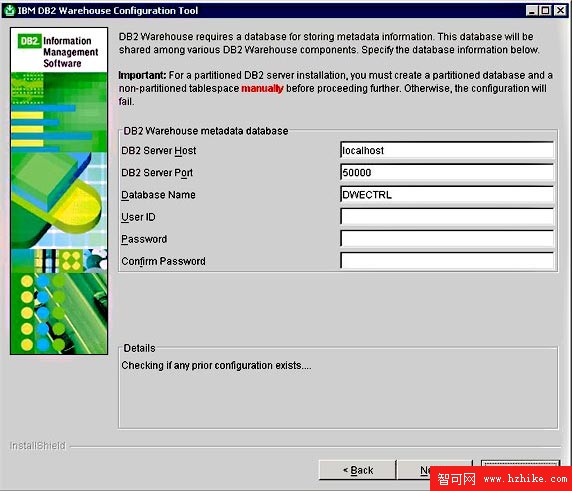Image resolution: width=572 pixels, height=491 pixels.
Task: Click the 'User ID' label
Action: [x=138, y=217]
